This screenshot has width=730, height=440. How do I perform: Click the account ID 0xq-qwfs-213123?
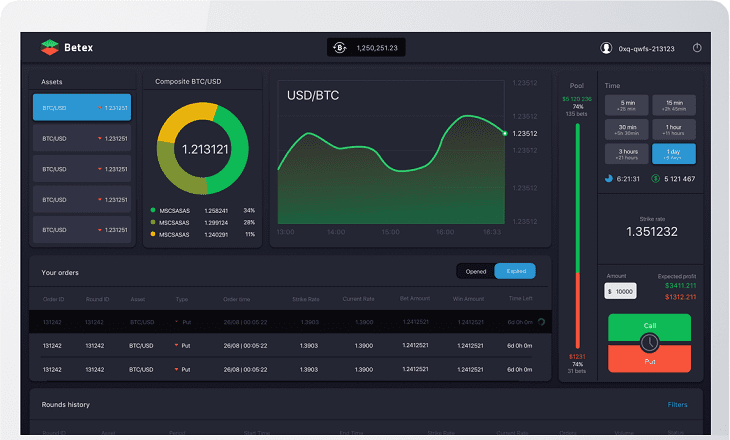tap(646, 49)
